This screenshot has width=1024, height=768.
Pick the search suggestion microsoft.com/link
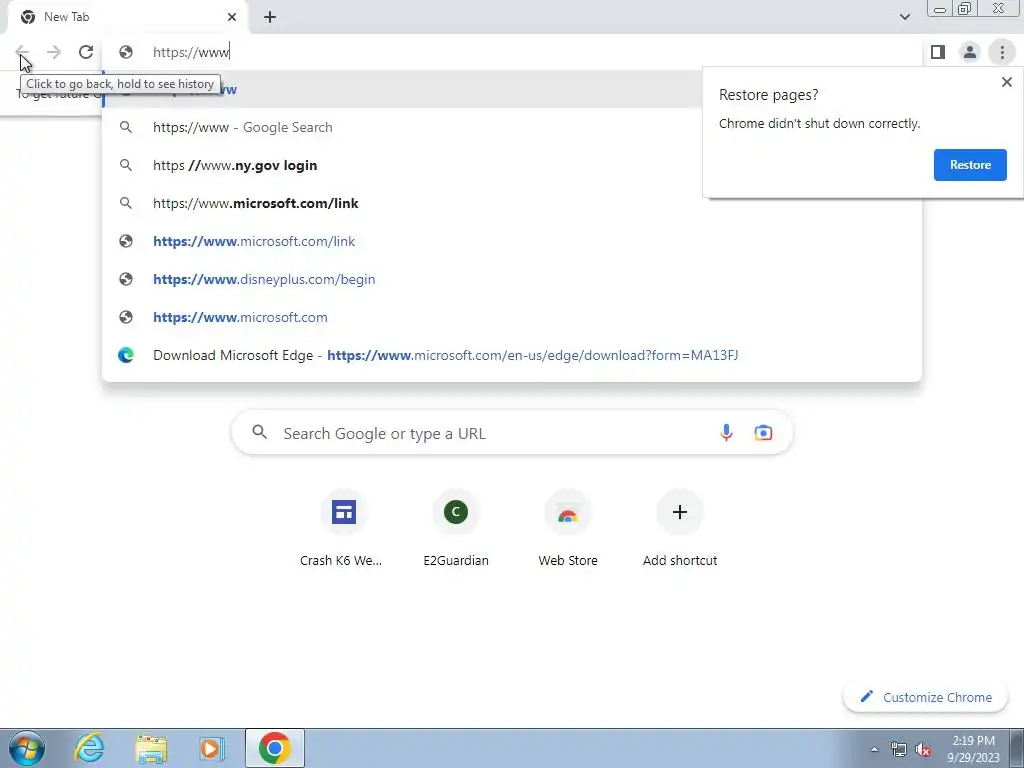click(x=512, y=203)
